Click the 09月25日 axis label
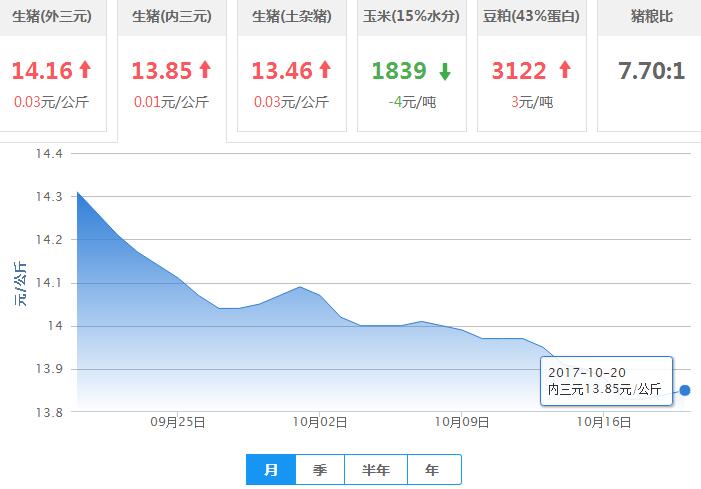701x489 pixels. point(178,422)
